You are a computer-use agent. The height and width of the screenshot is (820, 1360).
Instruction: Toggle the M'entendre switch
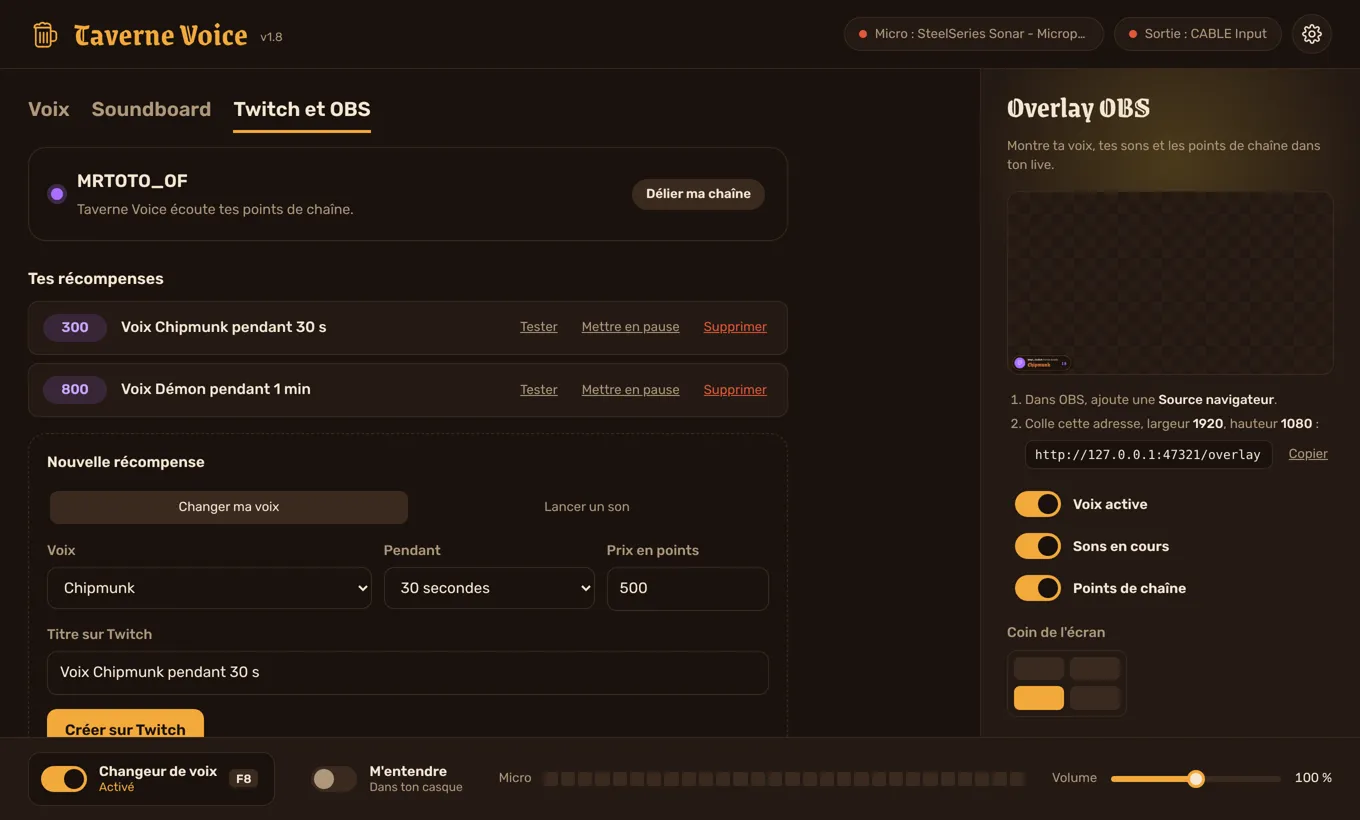(334, 779)
